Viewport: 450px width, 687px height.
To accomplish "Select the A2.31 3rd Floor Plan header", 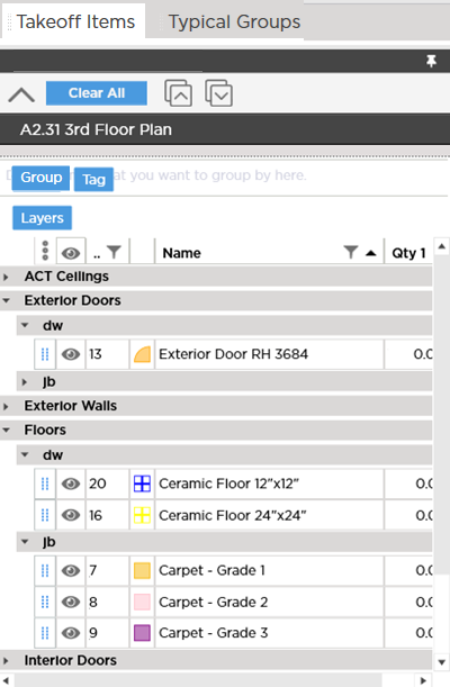I will click(96, 129).
